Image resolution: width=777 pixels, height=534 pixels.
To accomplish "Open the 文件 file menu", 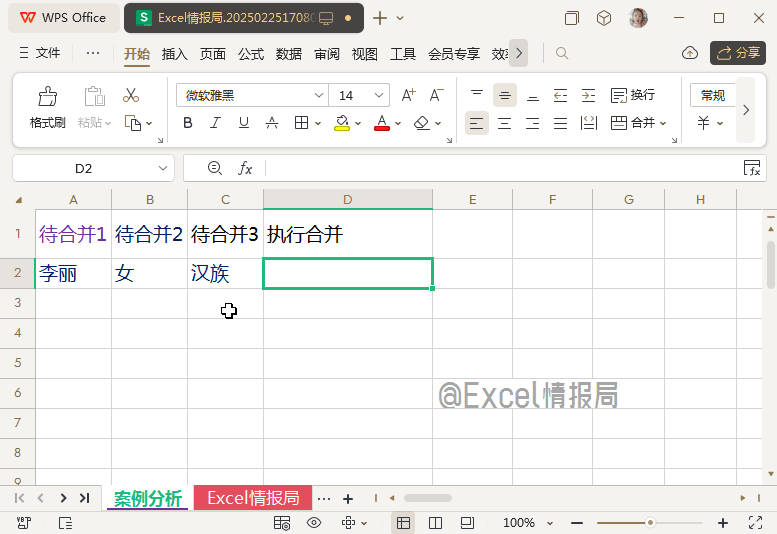I will coord(40,53).
